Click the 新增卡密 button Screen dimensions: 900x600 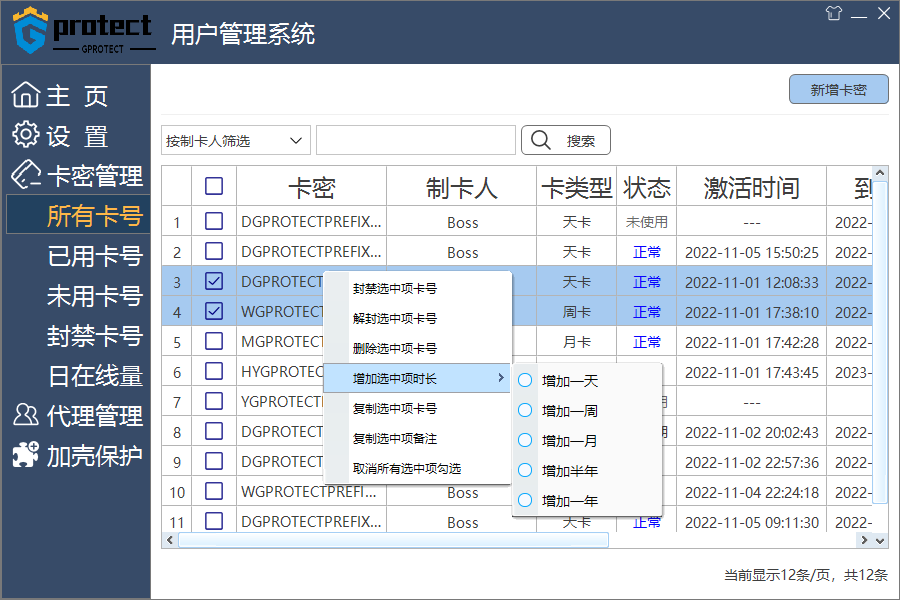tap(839, 90)
